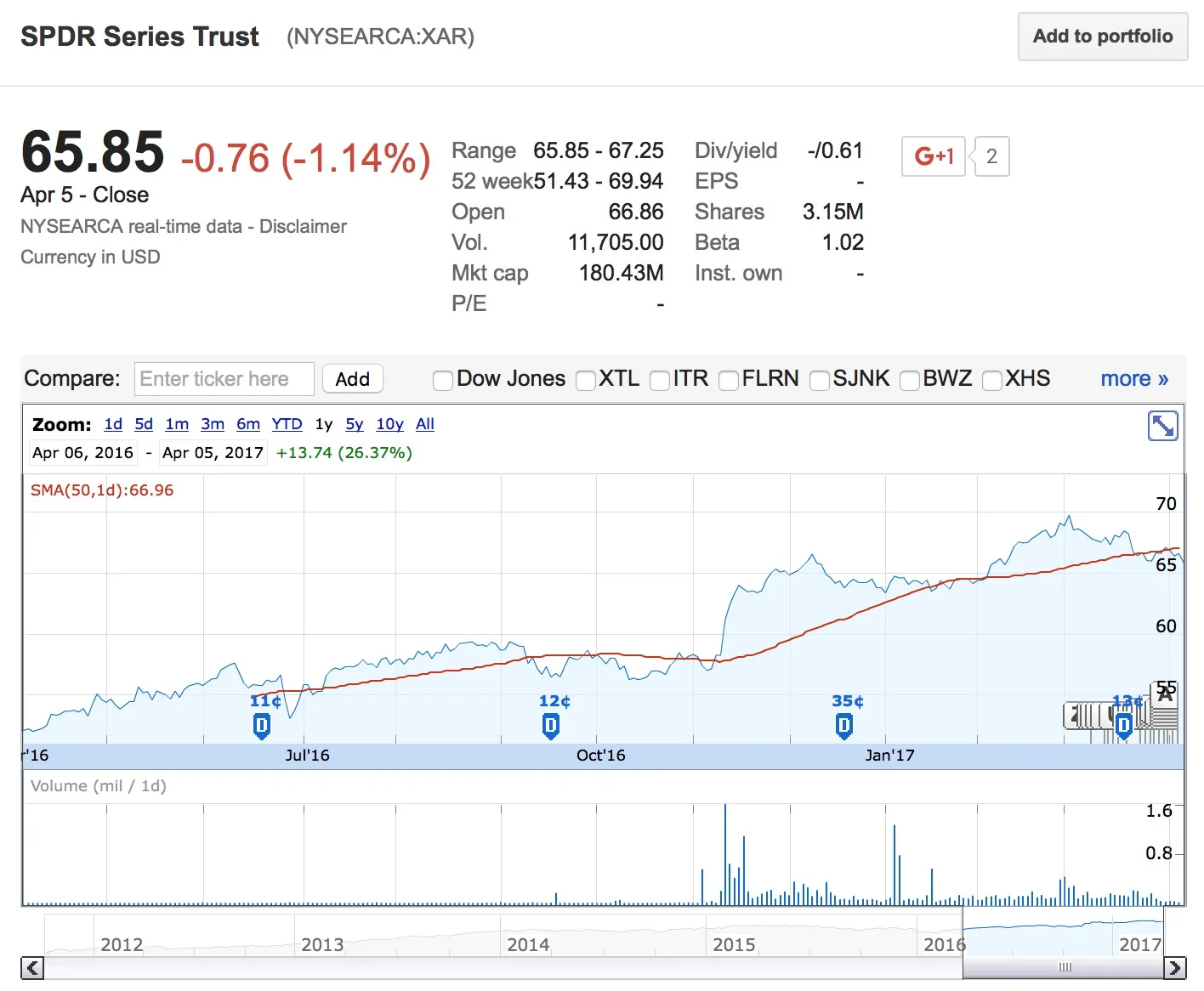Select the 6m zoom range

tap(248, 424)
